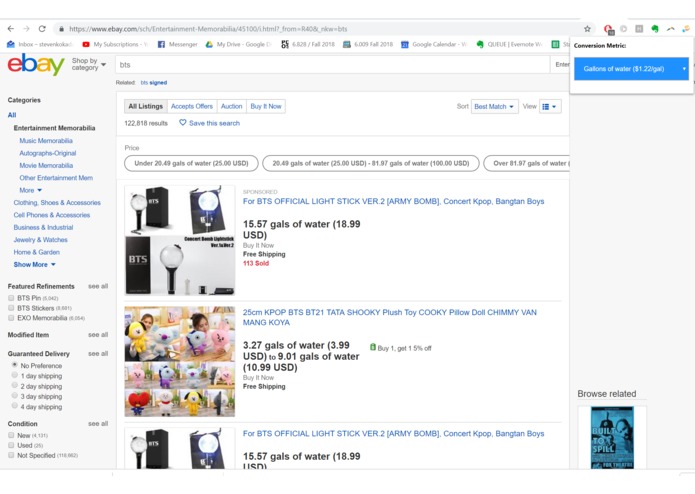Open the Google Calendar bookmark

tap(434, 44)
